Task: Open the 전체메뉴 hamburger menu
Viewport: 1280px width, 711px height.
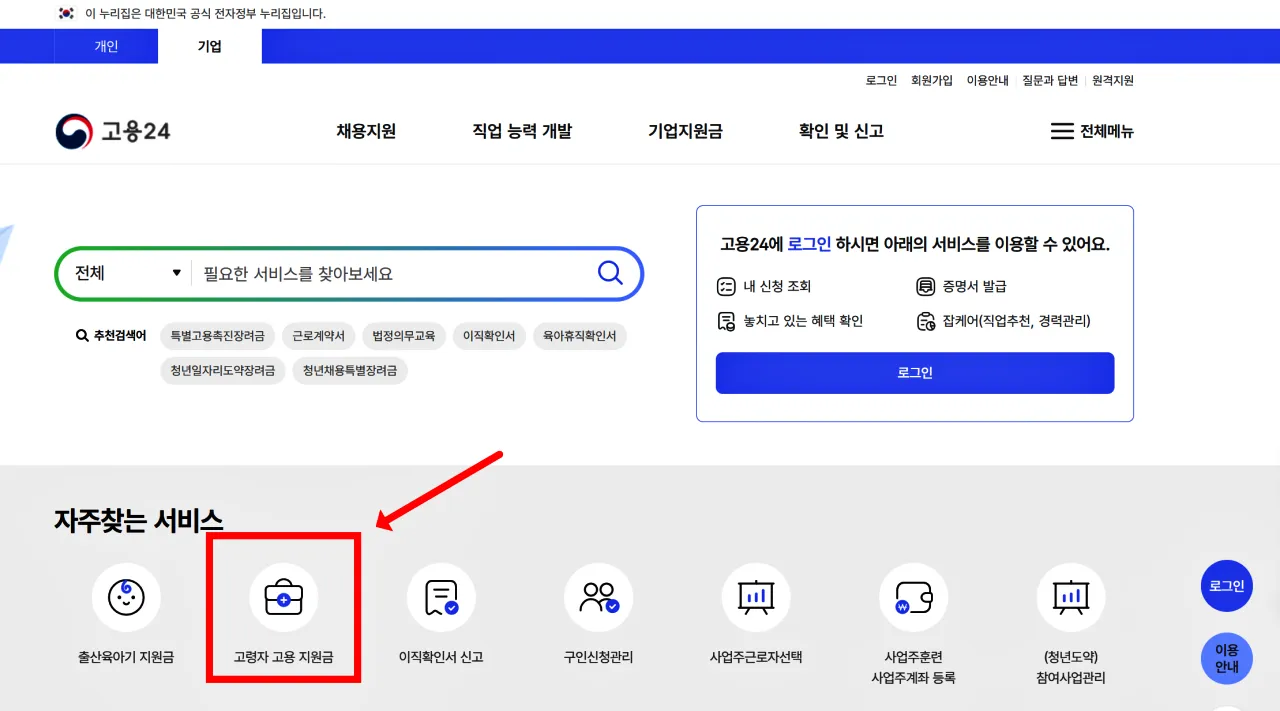Action: (1092, 130)
